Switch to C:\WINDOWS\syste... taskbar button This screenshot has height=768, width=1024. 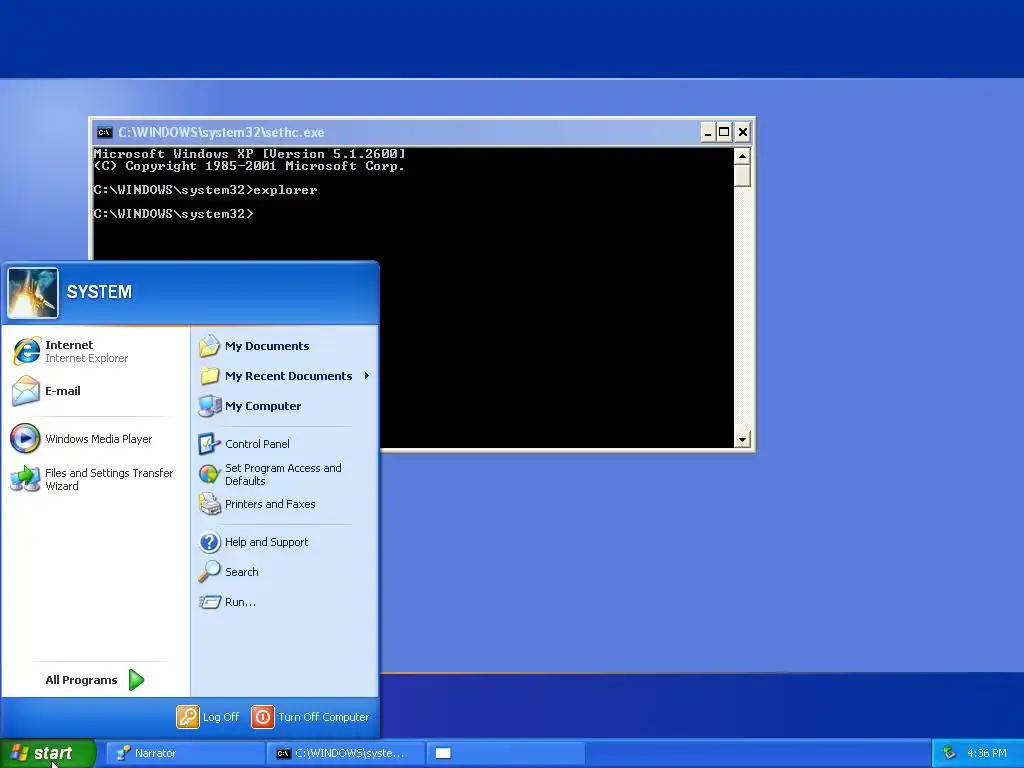(x=345, y=753)
